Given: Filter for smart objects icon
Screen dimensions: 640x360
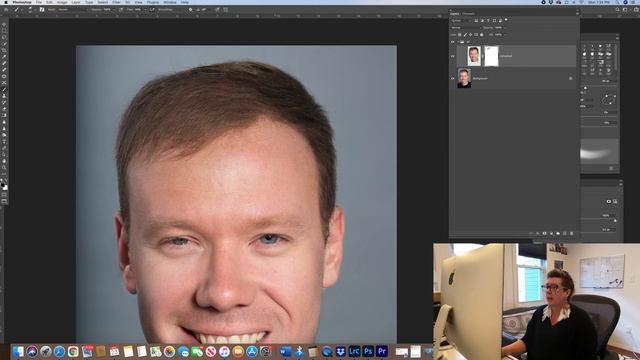Looking at the screenshot, I should point(500,20).
